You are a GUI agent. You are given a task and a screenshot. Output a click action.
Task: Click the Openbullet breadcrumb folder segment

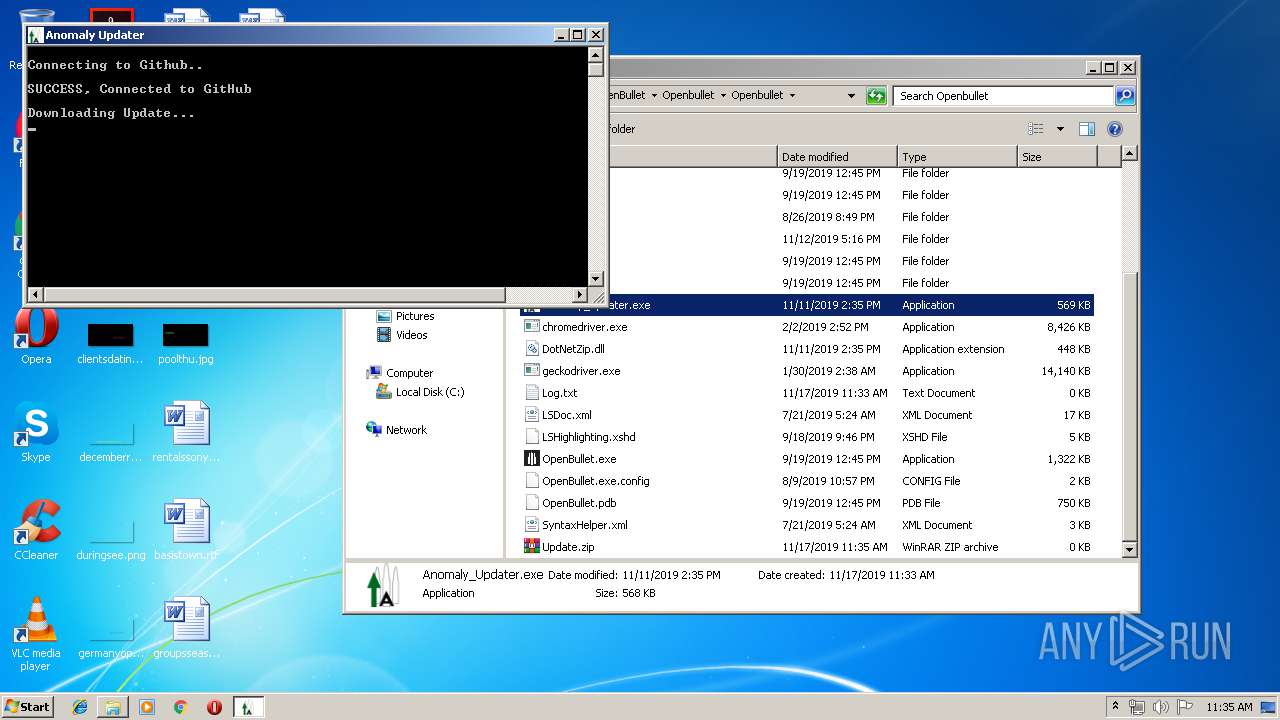click(756, 96)
